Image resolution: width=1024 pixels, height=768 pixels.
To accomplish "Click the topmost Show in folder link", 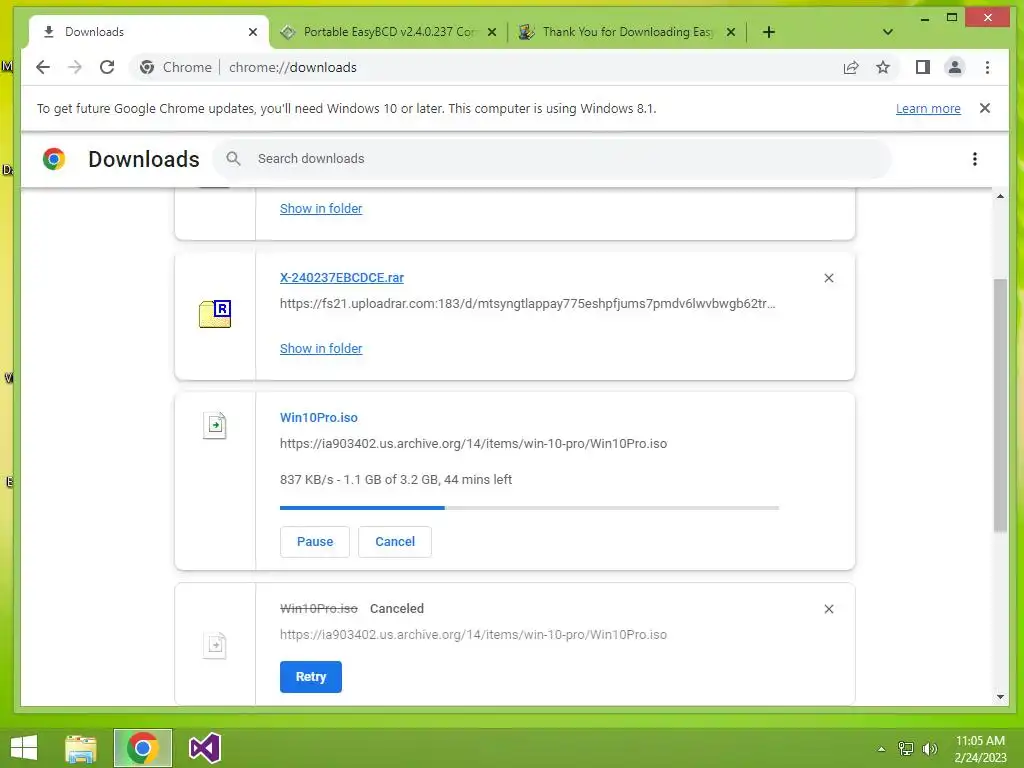I will coord(321,208).
